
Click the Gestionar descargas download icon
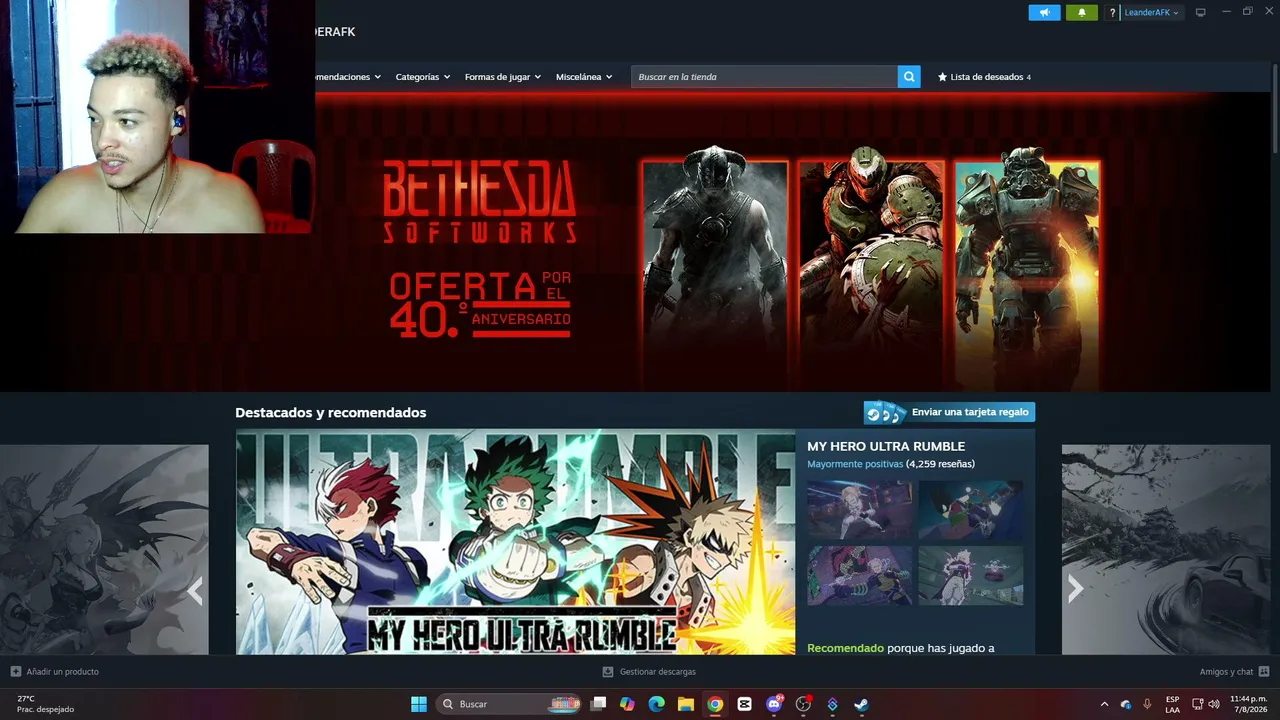coord(608,672)
